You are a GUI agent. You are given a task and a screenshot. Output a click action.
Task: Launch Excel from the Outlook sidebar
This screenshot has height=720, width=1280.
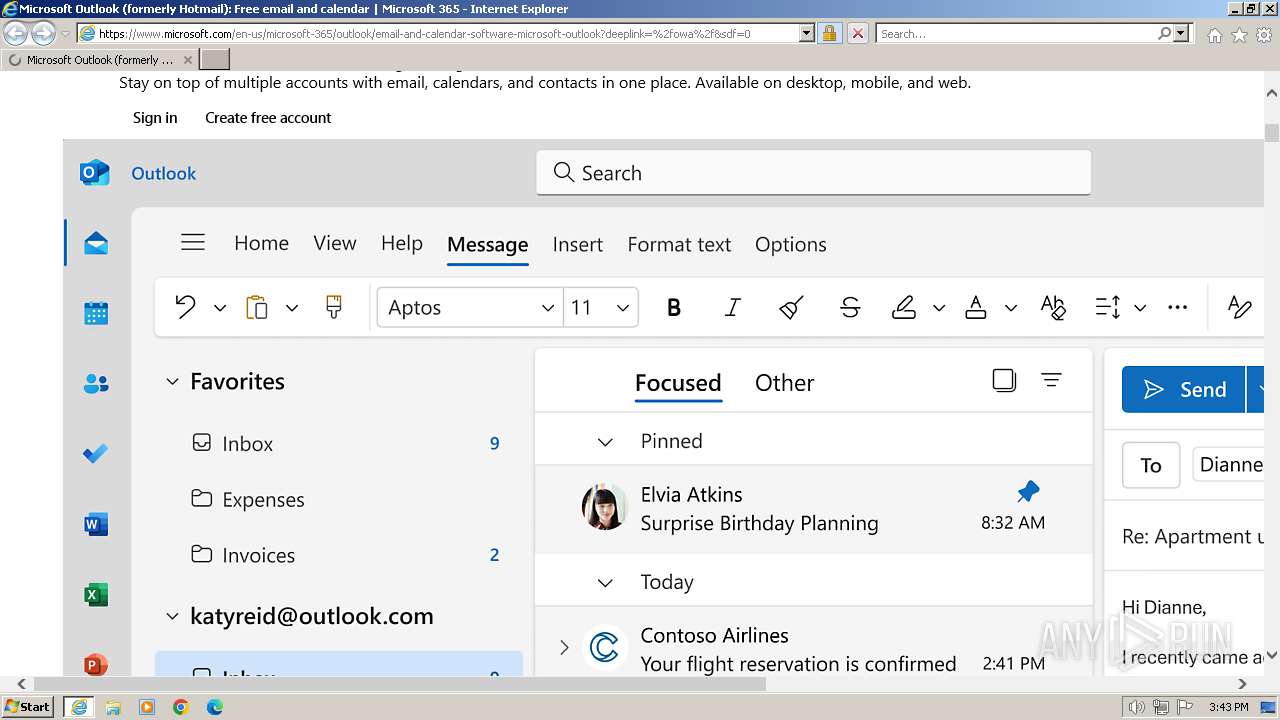[96, 595]
